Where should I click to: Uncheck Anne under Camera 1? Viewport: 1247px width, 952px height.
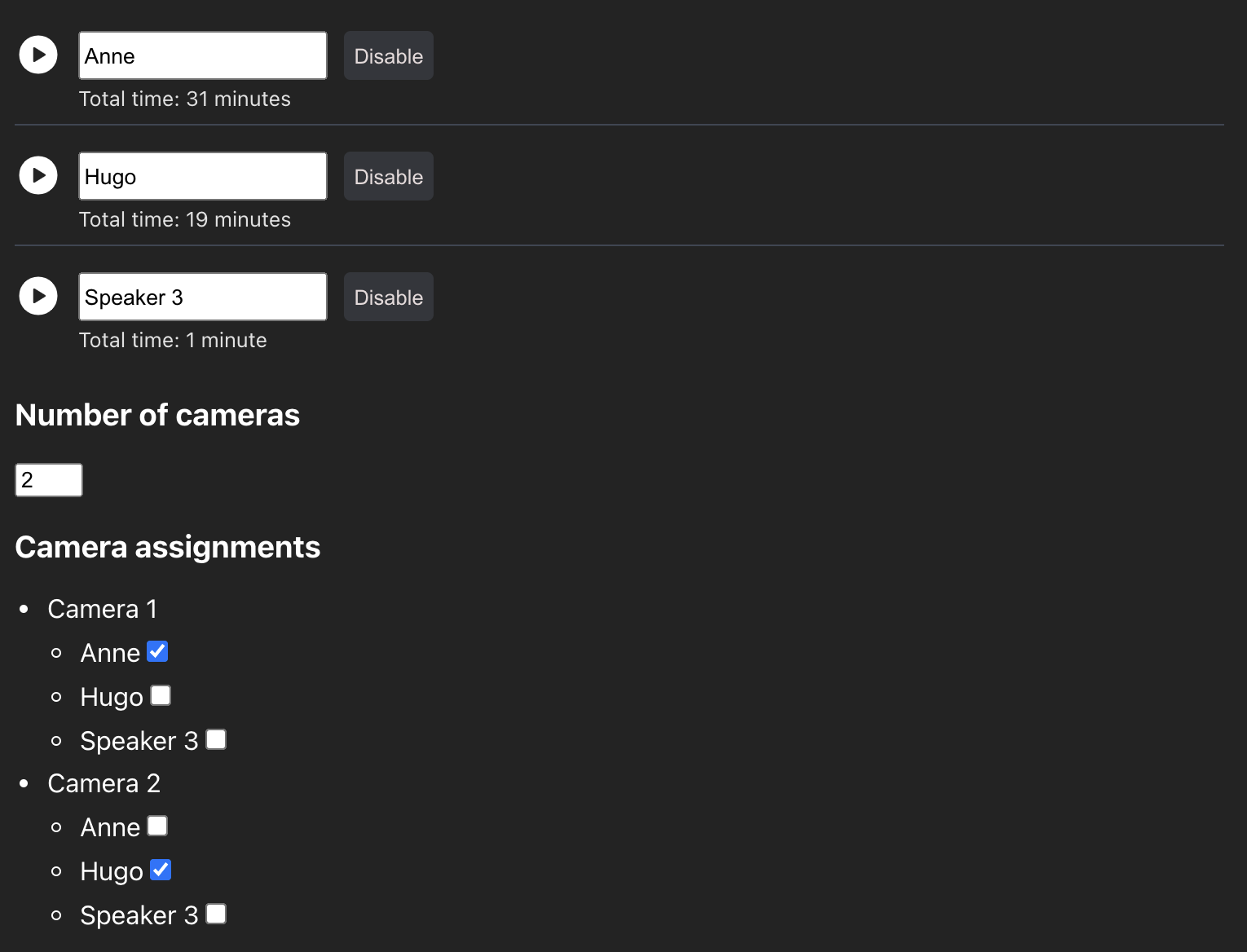tap(157, 650)
